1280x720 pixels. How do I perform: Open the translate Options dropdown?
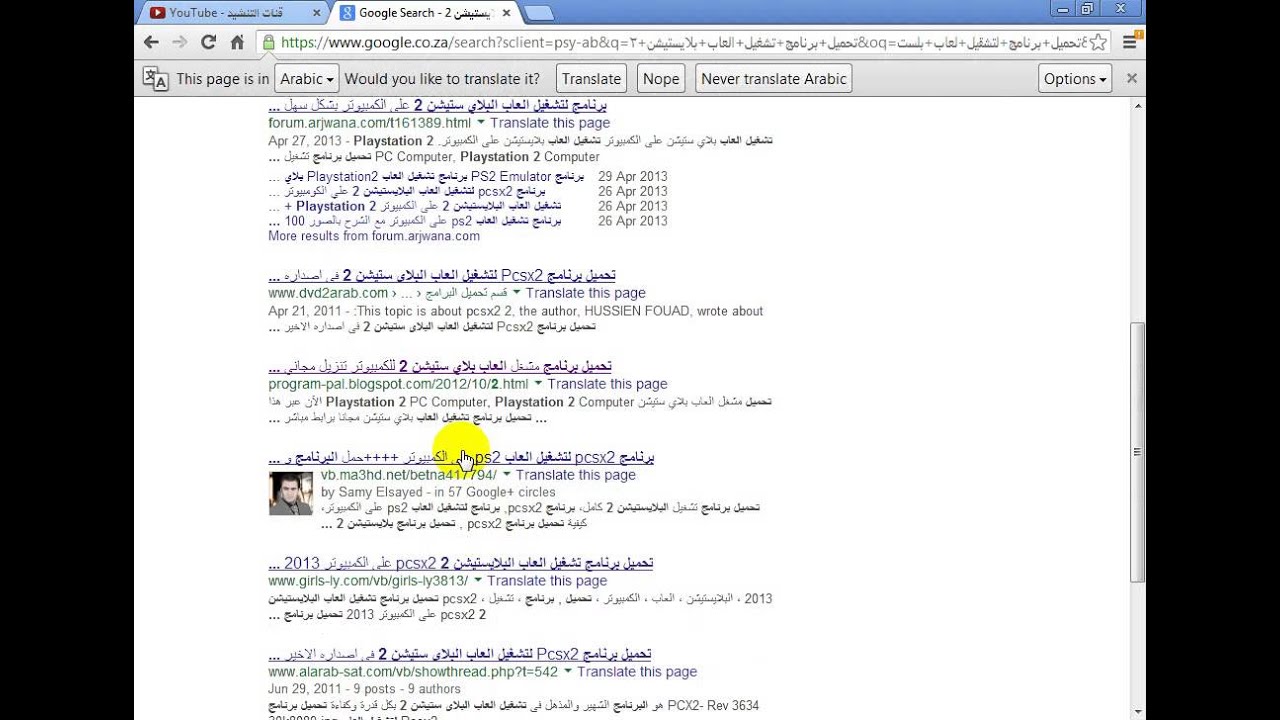tap(1075, 79)
